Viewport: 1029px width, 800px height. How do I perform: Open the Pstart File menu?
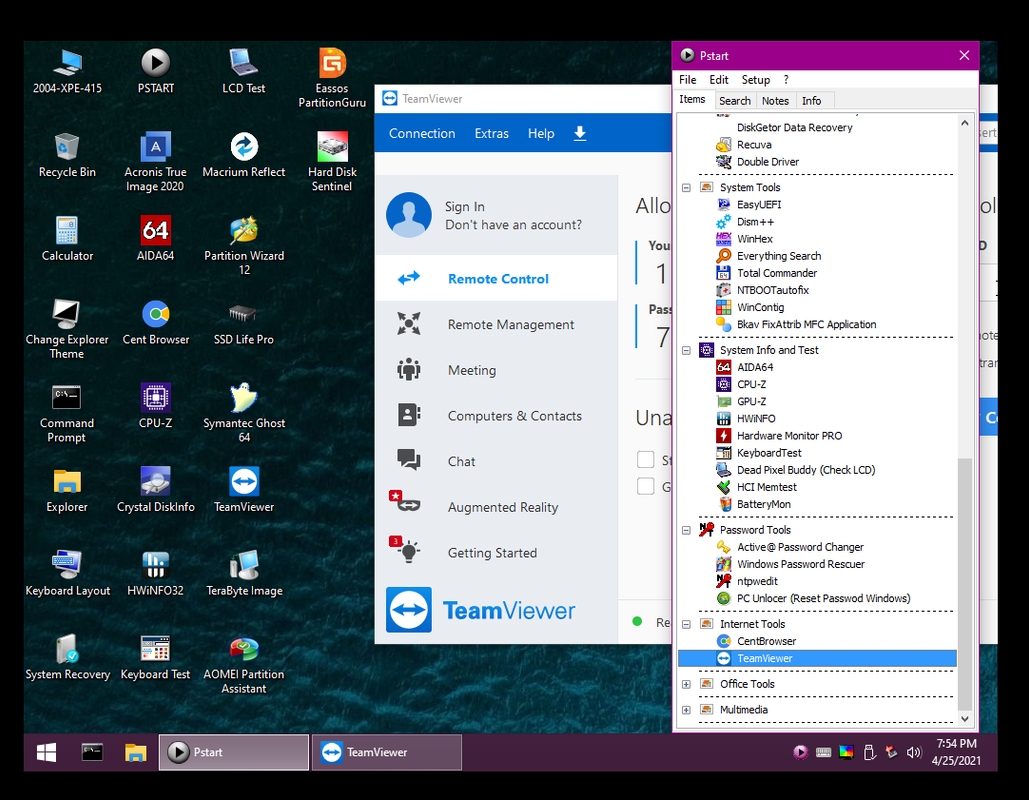tap(688, 79)
